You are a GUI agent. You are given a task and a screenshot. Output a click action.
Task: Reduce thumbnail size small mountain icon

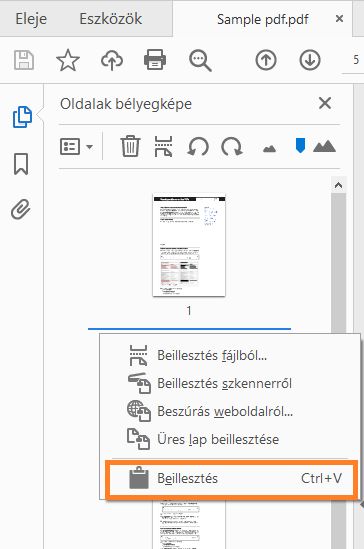point(269,149)
